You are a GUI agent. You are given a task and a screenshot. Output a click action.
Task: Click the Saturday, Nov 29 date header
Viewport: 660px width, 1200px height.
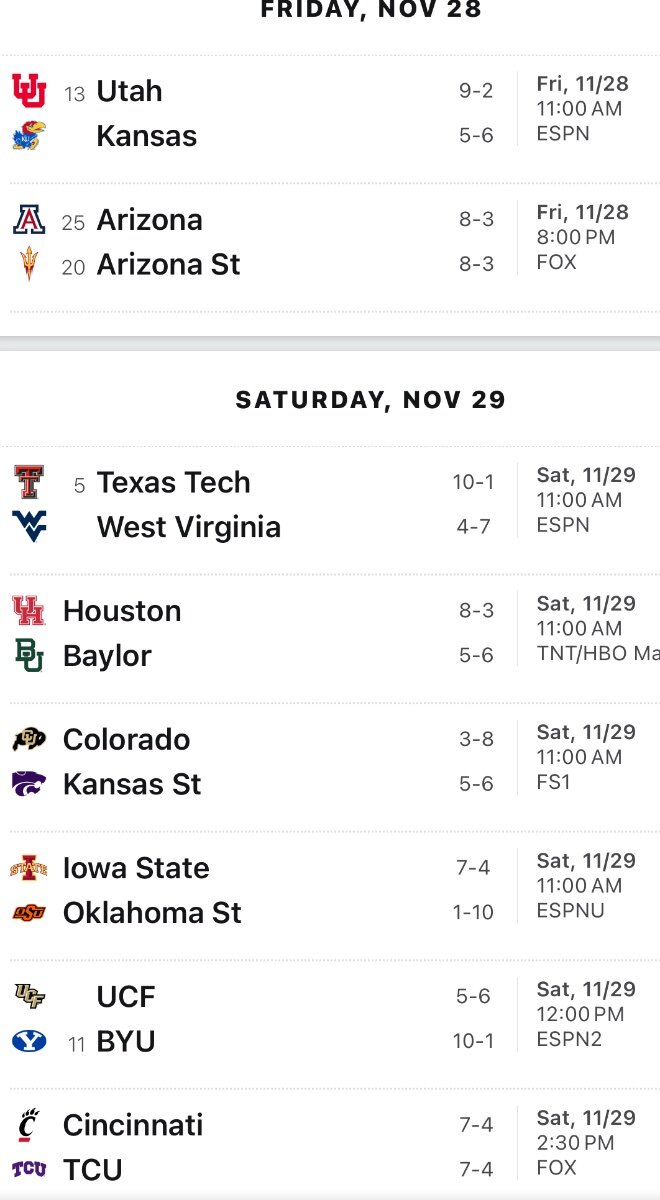tap(370, 400)
